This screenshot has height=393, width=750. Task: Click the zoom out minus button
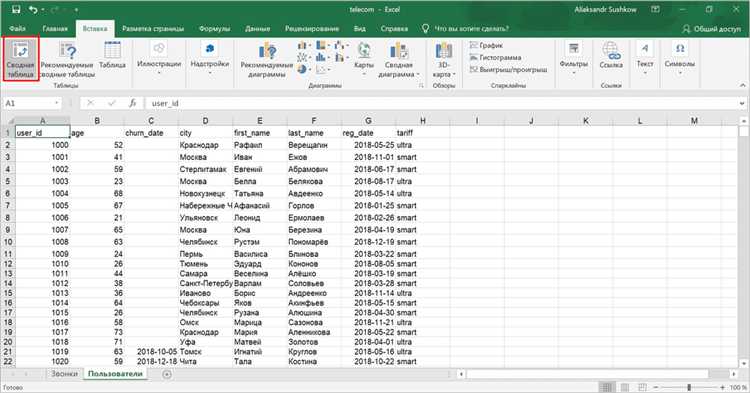[656, 387]
